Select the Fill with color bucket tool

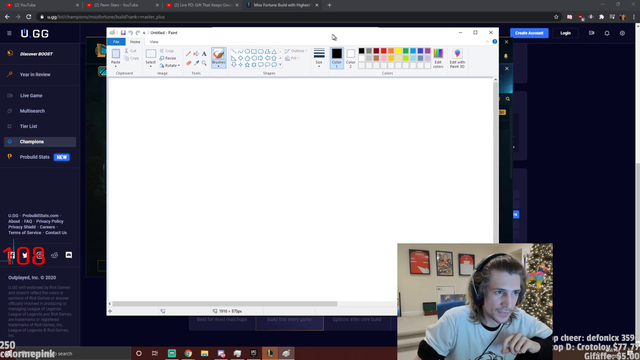[x=196, y=54]
